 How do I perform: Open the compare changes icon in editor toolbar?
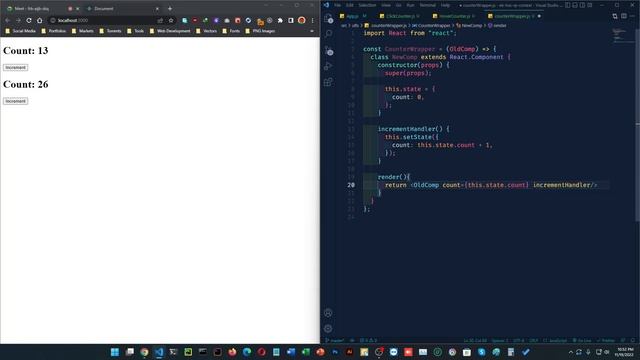pyautogui.click(x=615, y=16)
